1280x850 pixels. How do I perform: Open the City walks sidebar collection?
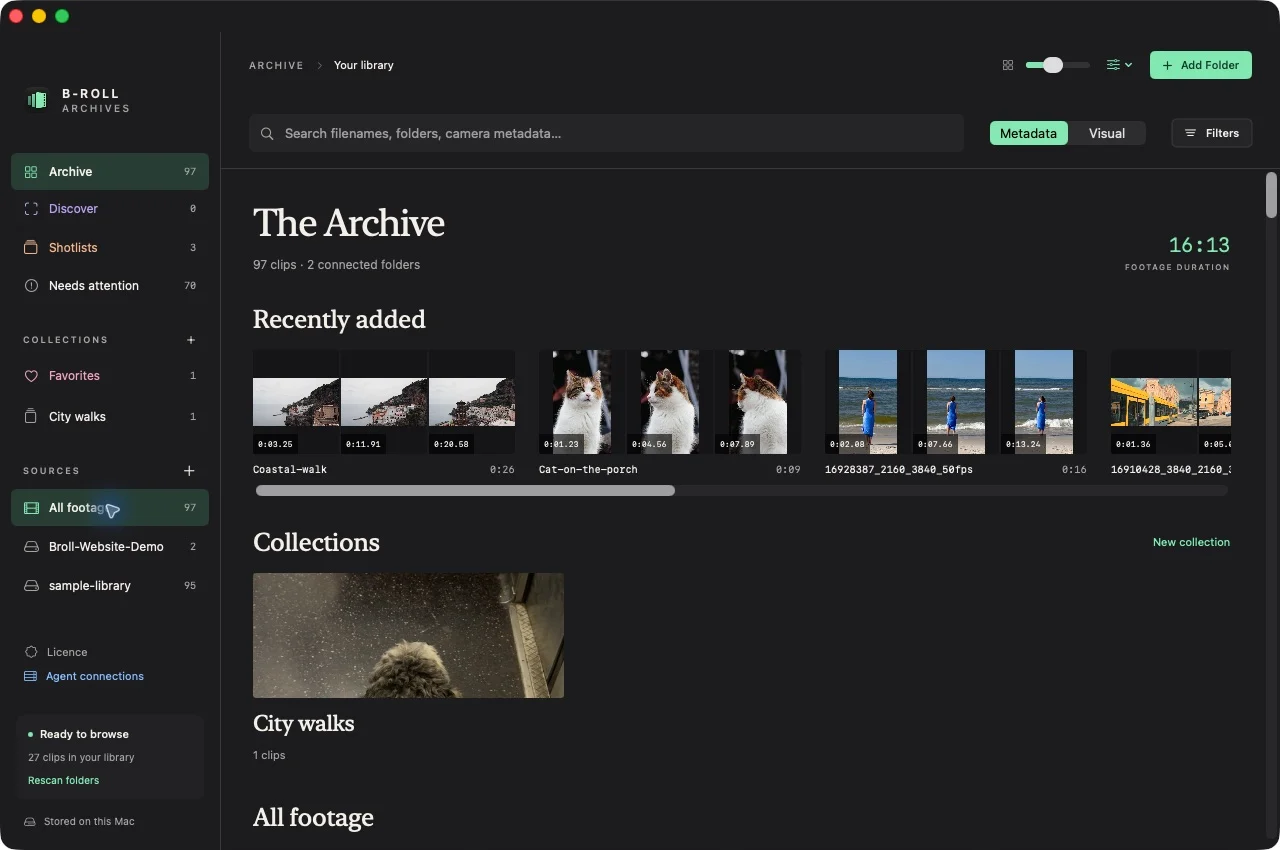(110, 417)
